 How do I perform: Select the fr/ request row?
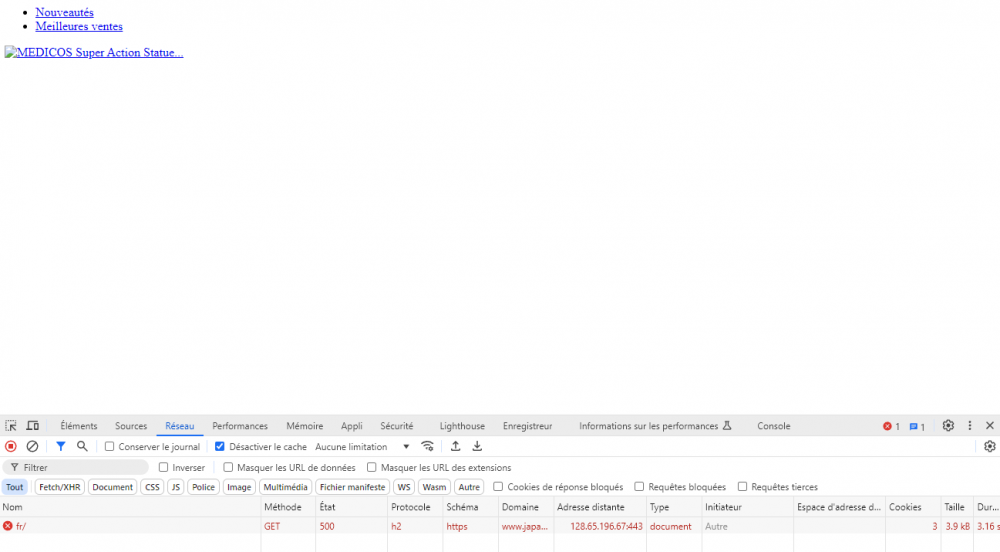[500, 526]
